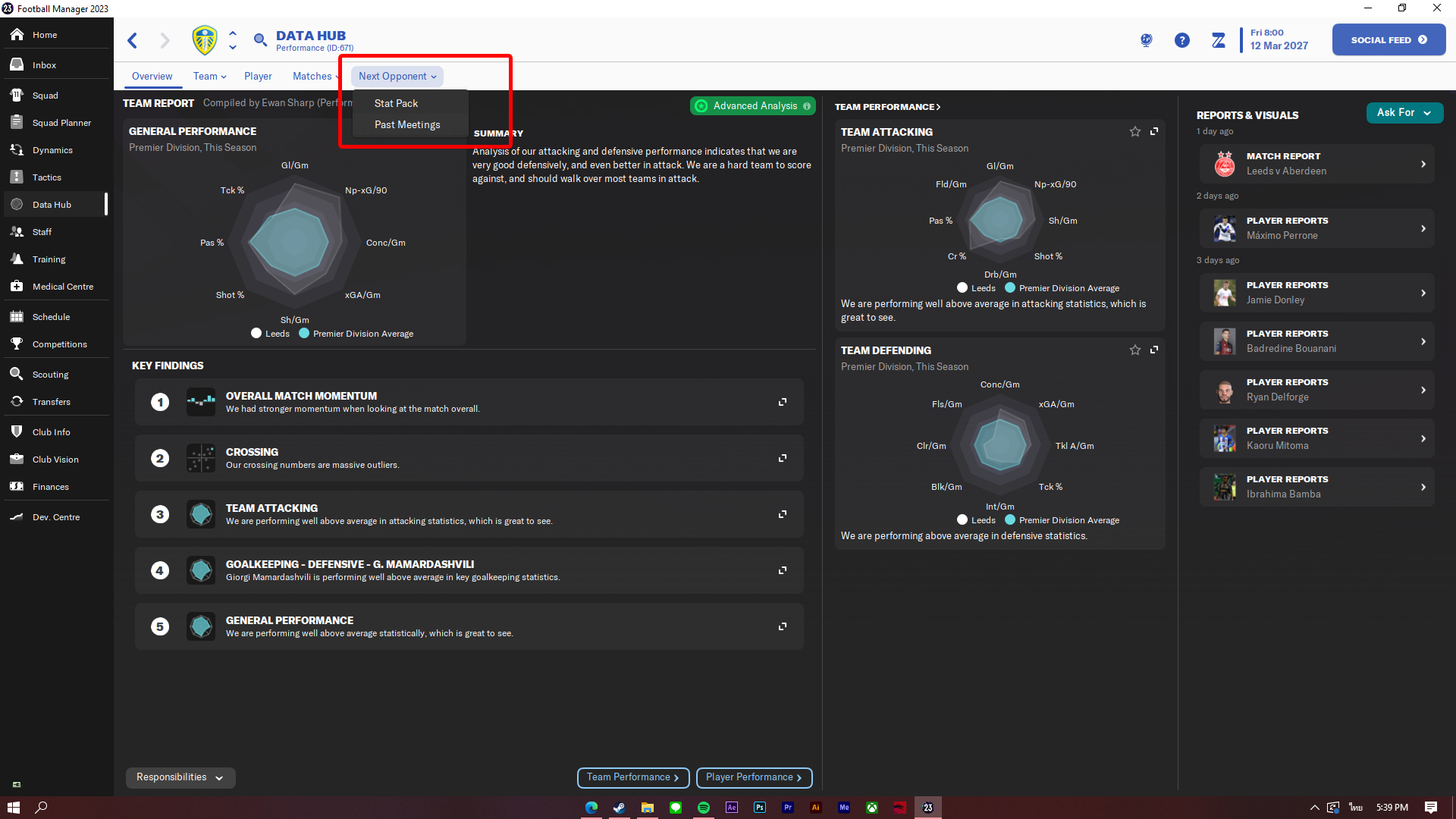Open Máximo Perrone player report
The height and width of the screenshot is (819, 1456).
1316,228
